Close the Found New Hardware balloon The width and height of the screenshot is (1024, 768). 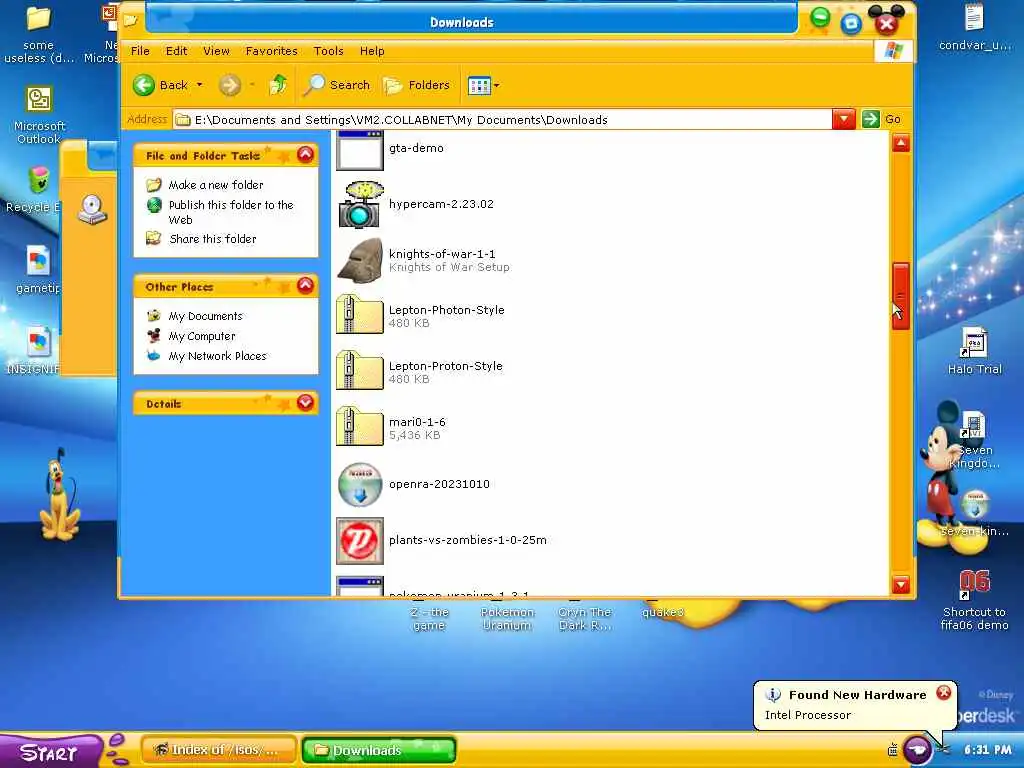944,693
